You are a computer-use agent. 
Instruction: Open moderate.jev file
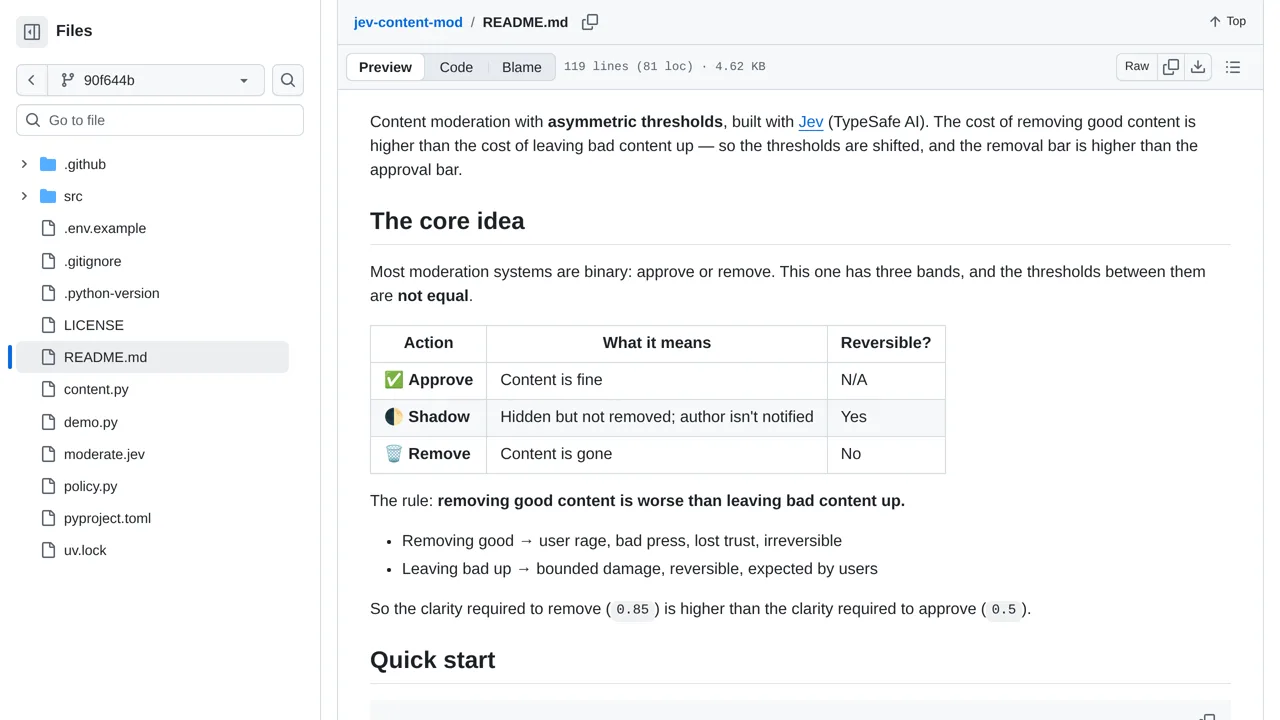(x=104, y=454)
